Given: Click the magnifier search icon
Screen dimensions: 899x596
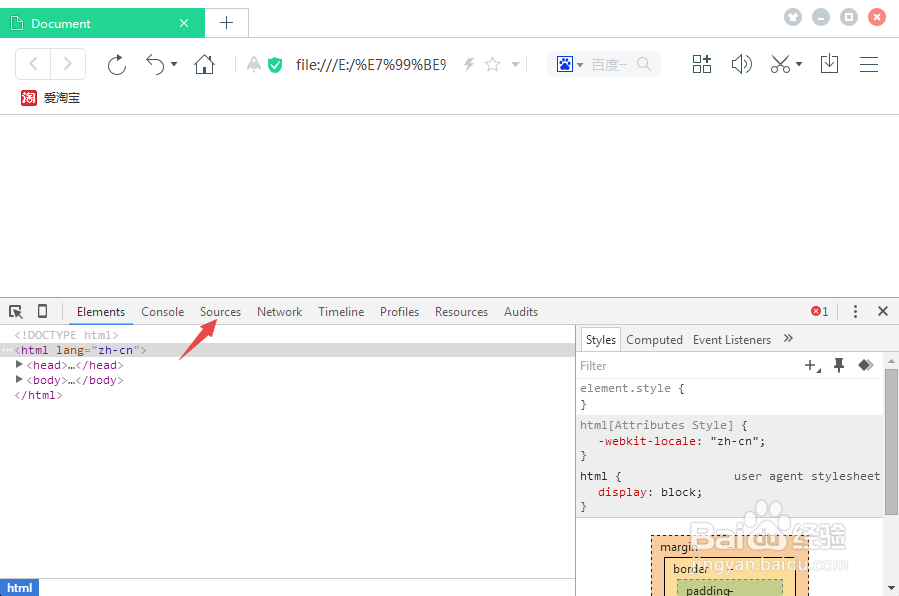Looking at the screenshot, I should [644, 64].
